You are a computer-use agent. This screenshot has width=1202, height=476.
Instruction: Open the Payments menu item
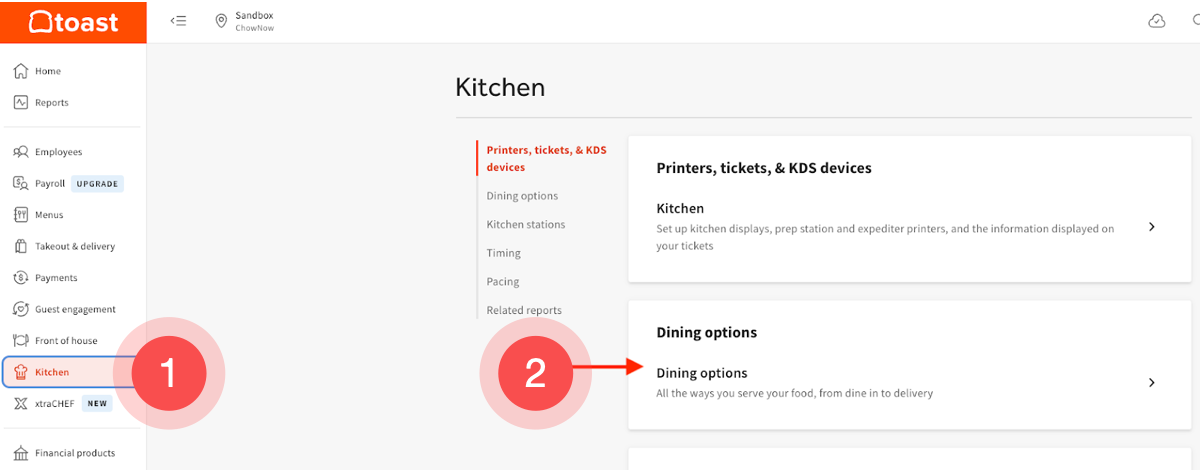(x=56, y=278)
